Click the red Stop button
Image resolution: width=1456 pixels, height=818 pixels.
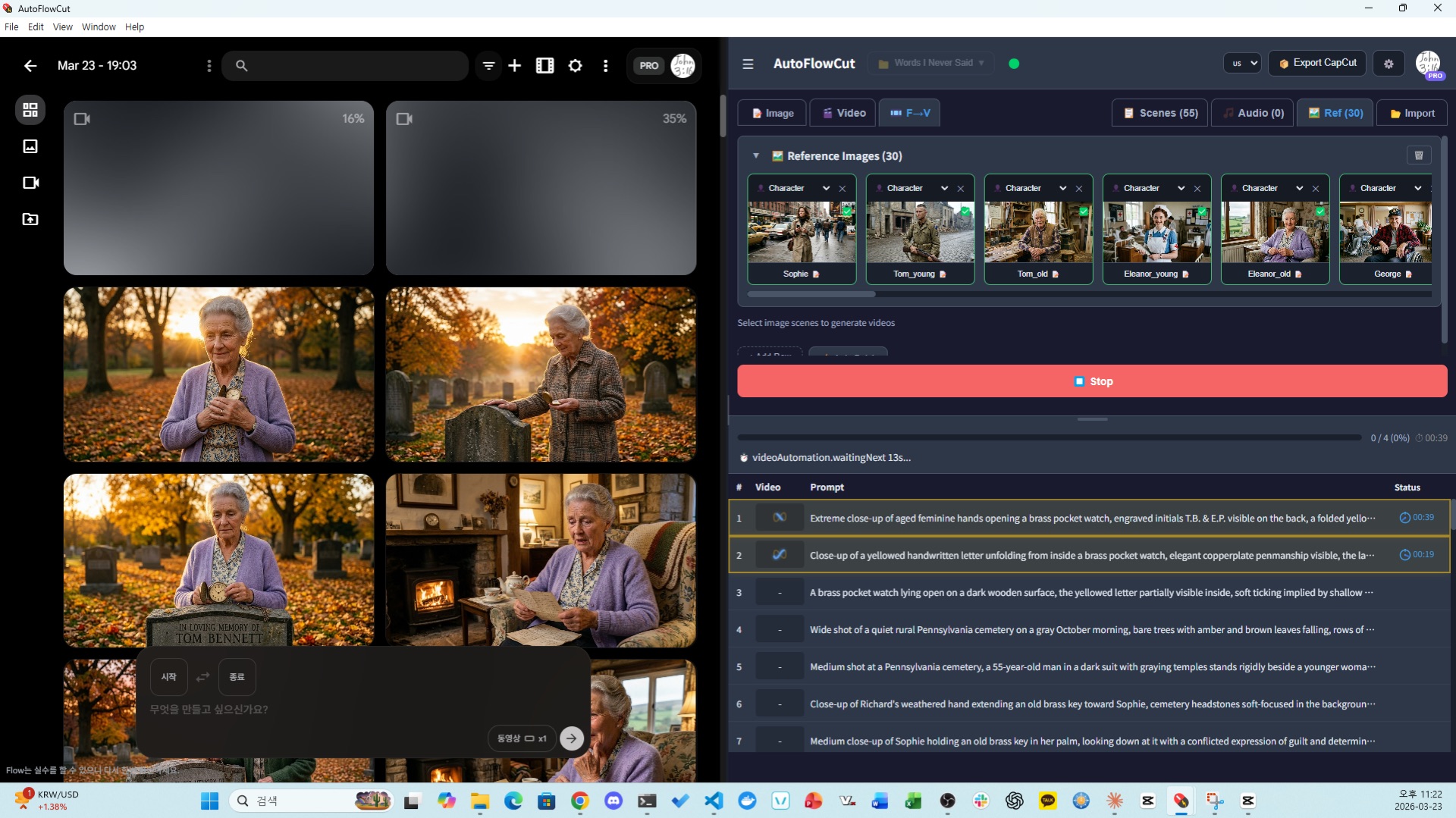coord(1092,381)
